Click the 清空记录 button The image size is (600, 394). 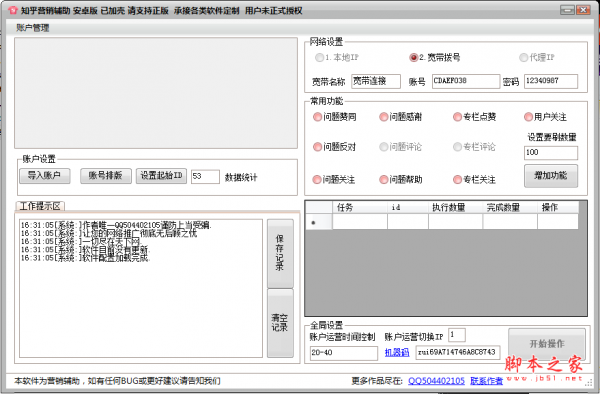coord(280,323)
